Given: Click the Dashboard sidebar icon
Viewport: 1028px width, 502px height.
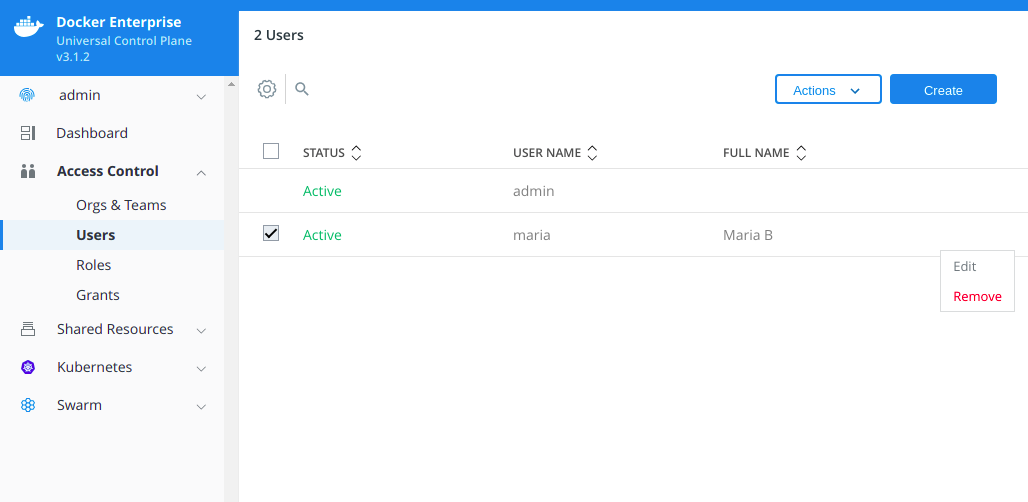Looking at the screenshot, I should click(28, 133).
